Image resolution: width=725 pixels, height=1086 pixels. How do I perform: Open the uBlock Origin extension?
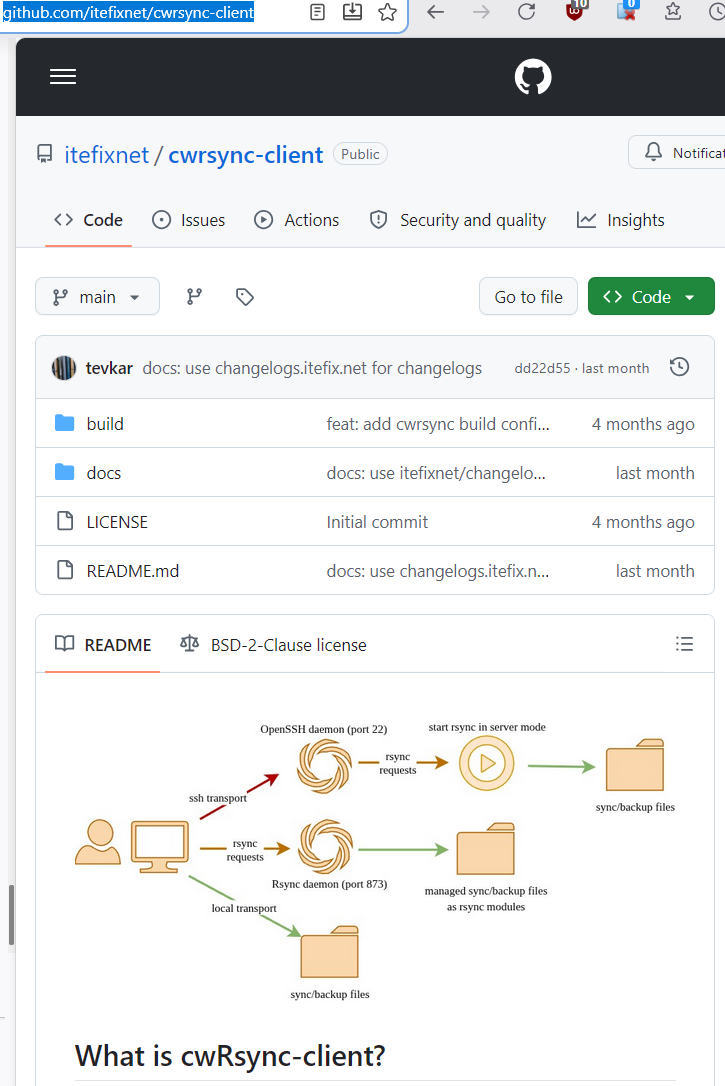click(575, 13)
